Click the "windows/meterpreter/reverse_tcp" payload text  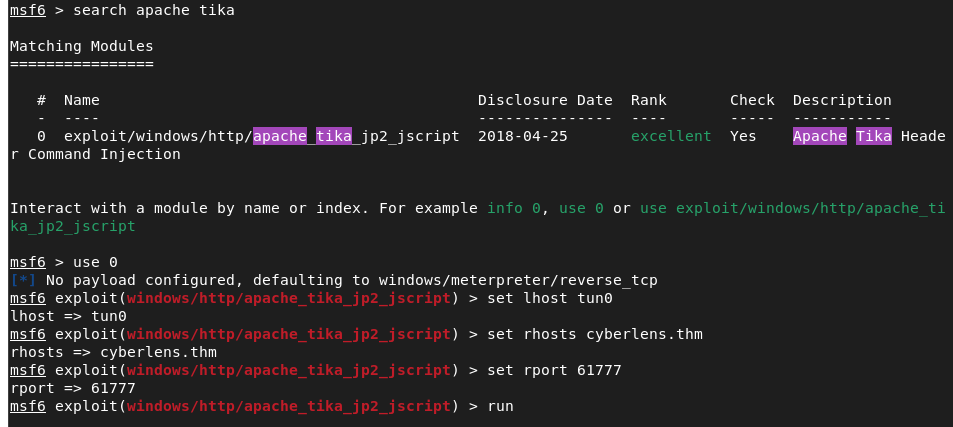[x=518, y=280]
